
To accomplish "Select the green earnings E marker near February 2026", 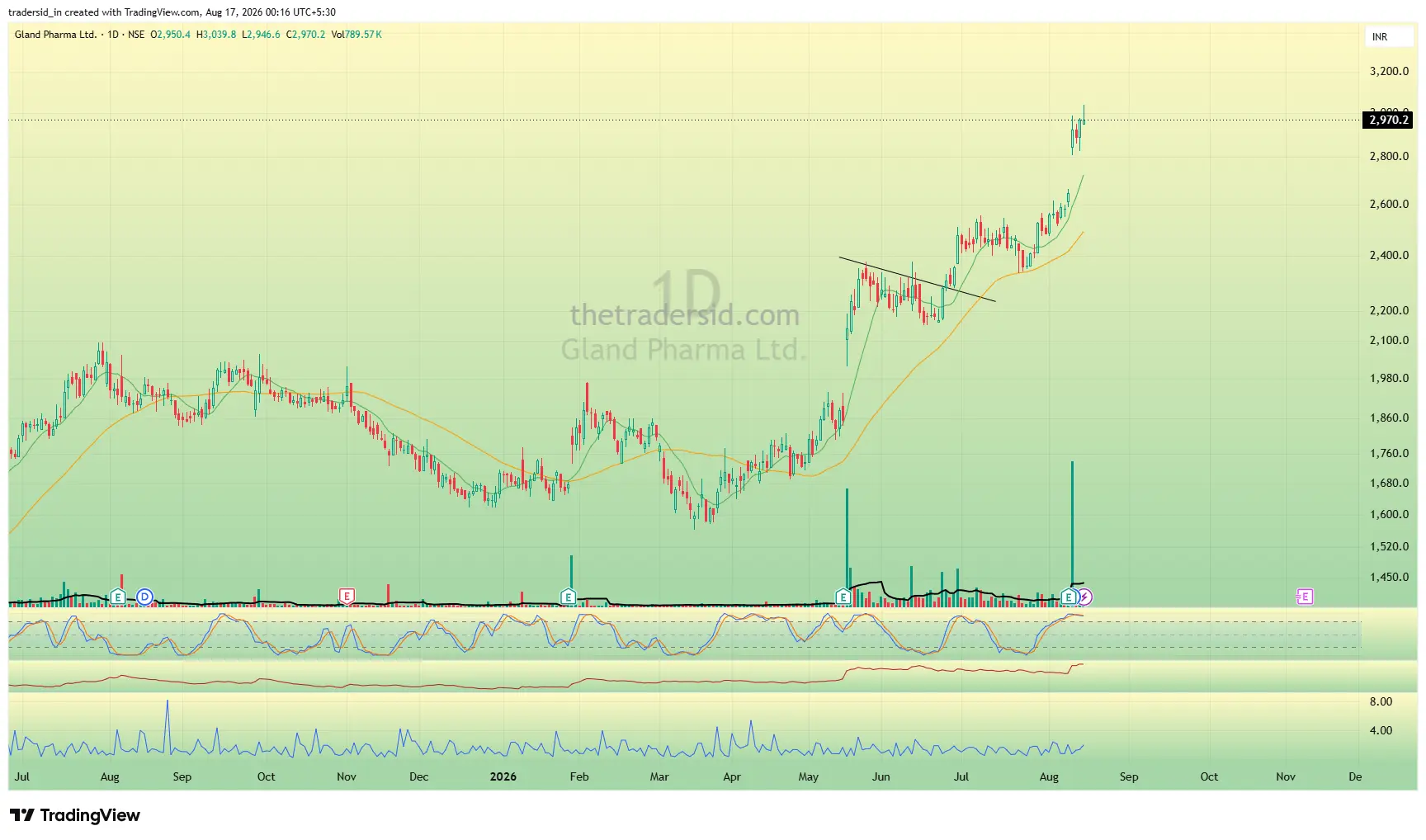I will click(x=568, y=596).
